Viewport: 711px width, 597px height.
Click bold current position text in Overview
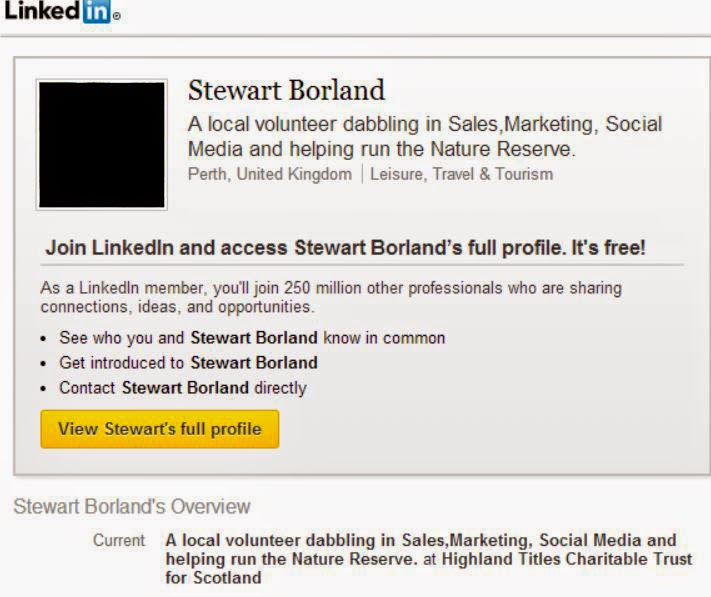(x=420, y=540)
